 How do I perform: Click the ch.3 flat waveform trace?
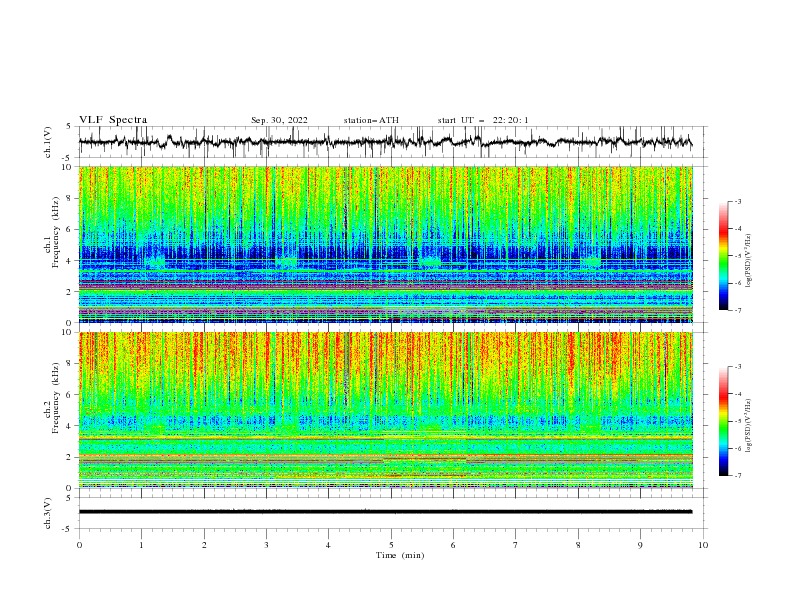[x=385, y=512]
